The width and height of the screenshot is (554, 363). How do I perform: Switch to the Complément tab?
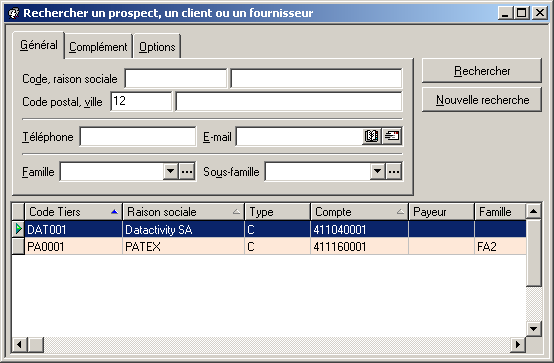(x=98, y=47)
